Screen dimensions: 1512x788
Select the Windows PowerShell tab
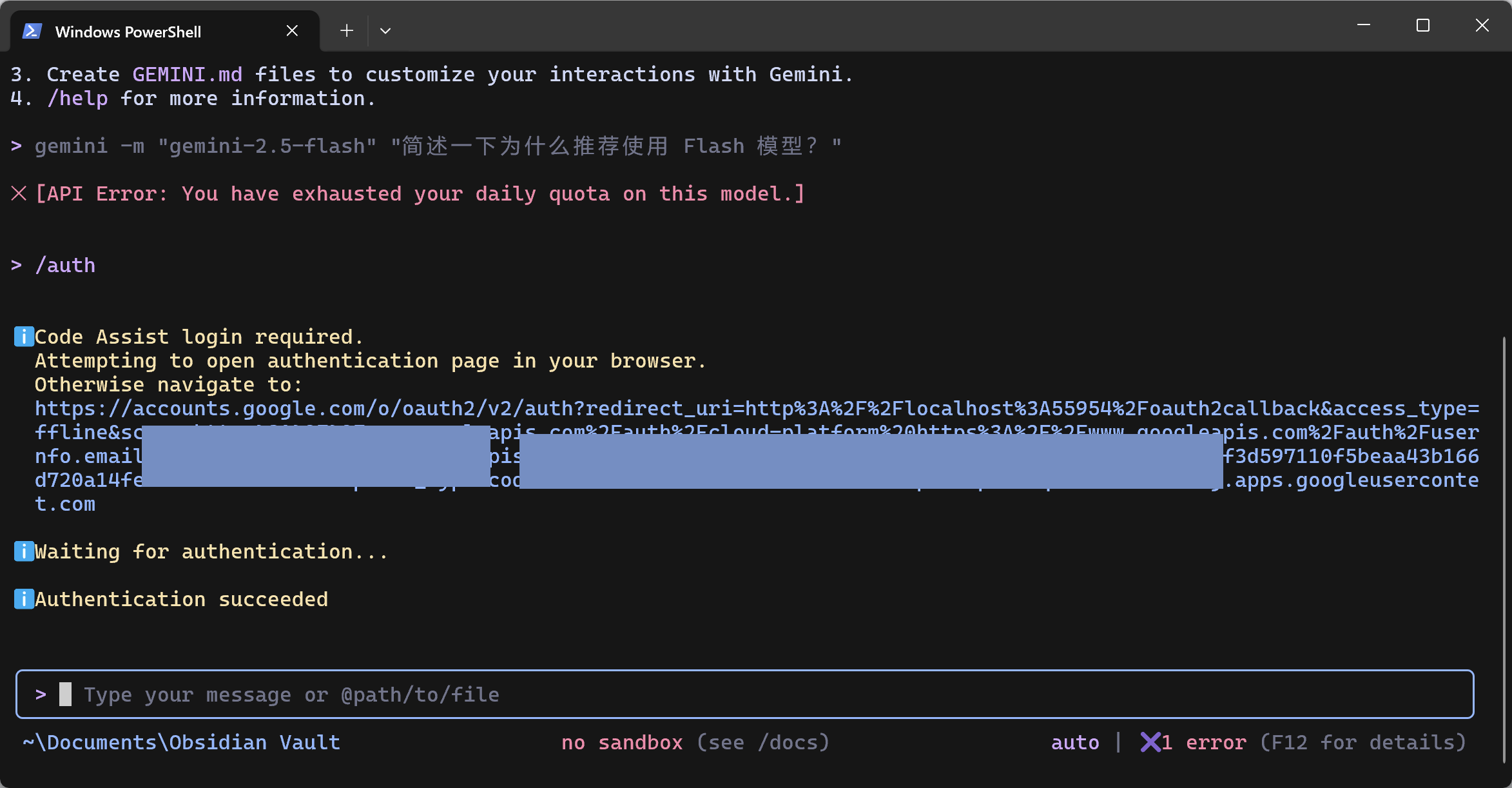pyautogui.click(x=128, y=32)
